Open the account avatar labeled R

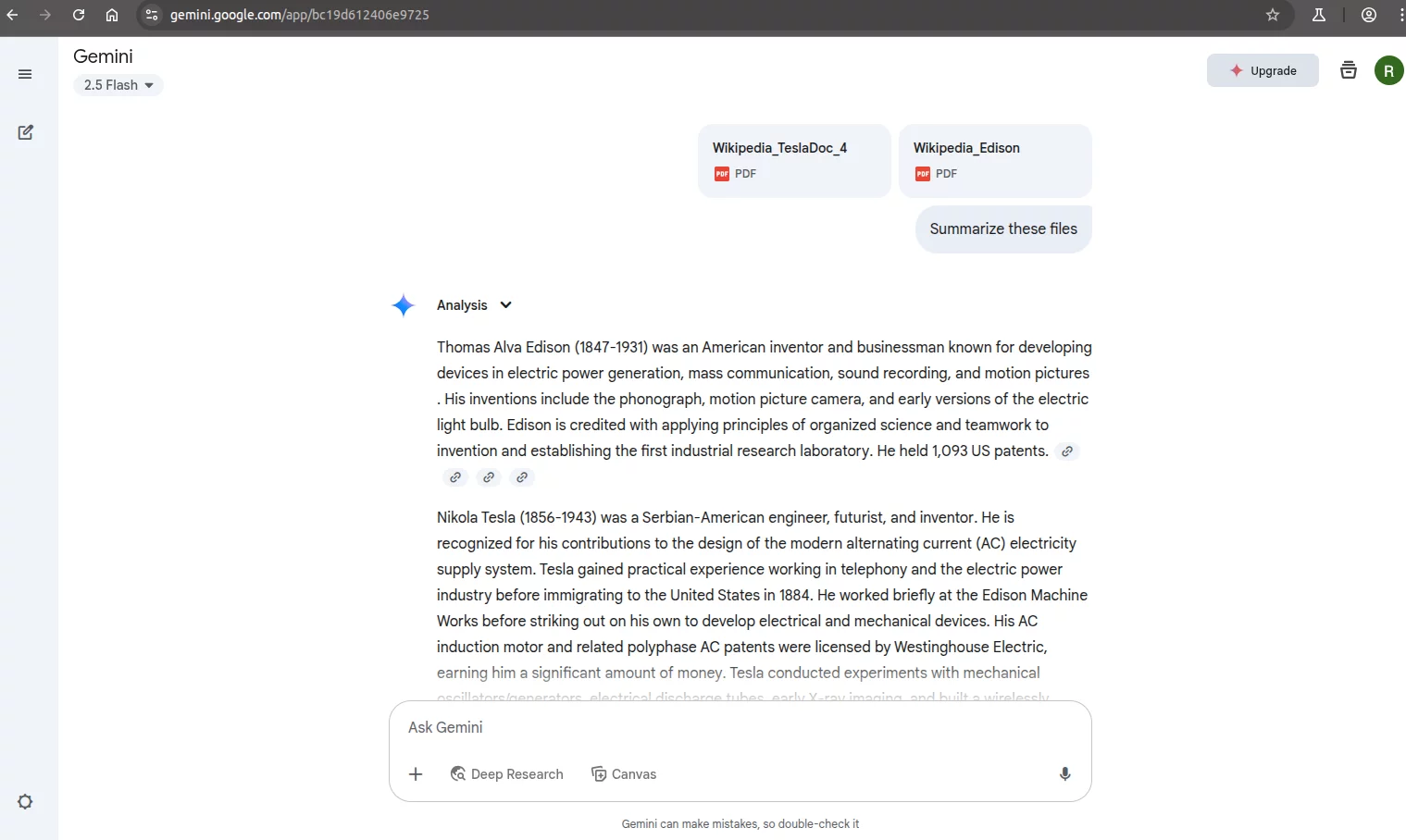tap(1388, 70)
